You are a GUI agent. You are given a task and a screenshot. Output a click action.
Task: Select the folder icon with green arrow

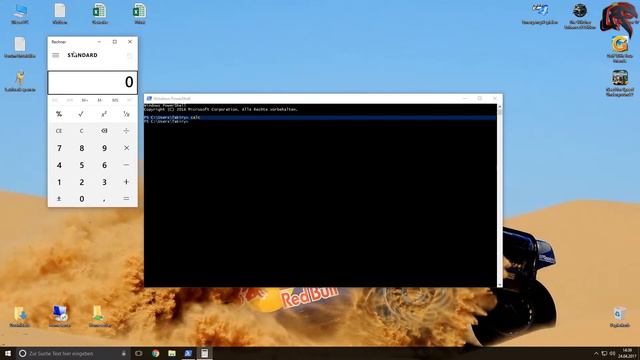(100, 316)
